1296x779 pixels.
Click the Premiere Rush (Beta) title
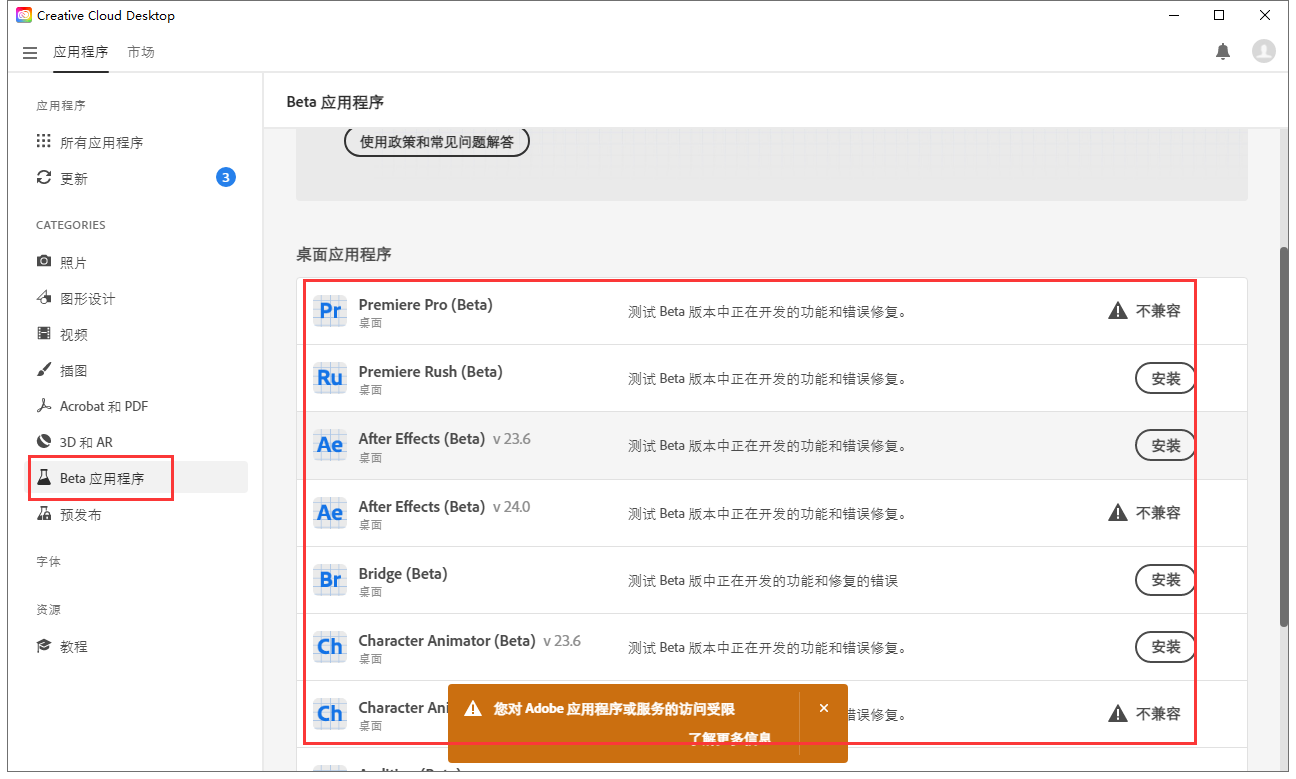[x=431, y=371]
